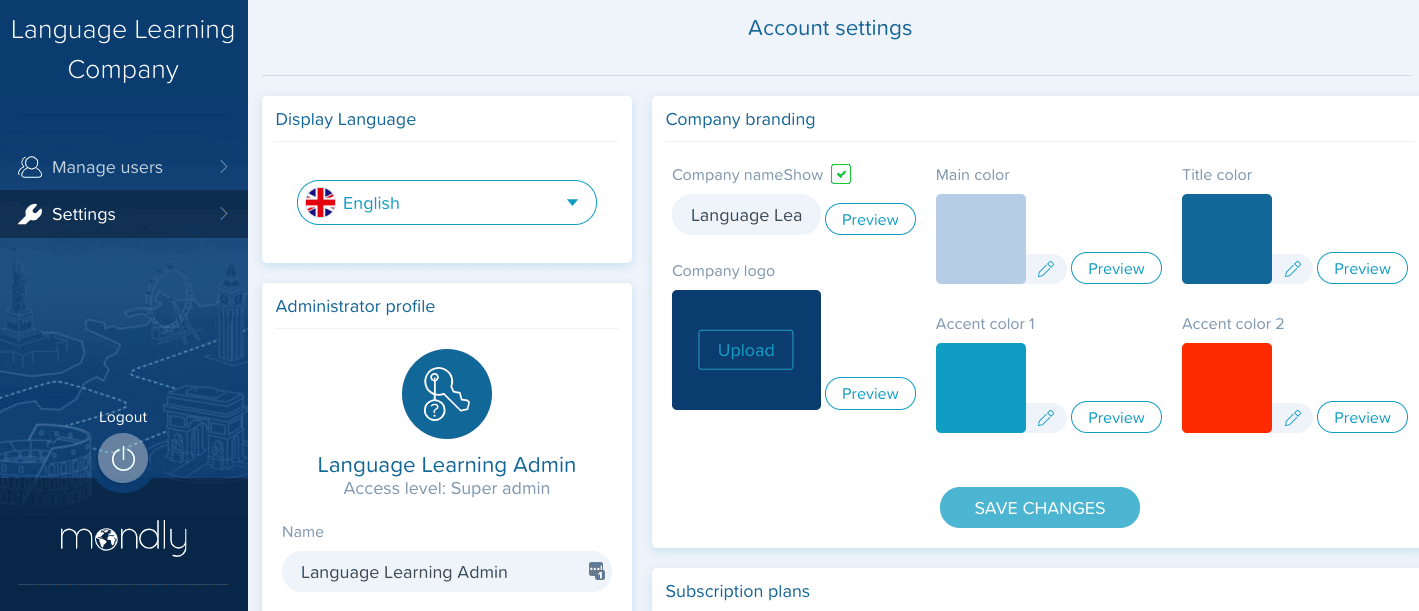Click the Accent color 2 red swatch
Image resolution: width=1419 pixels, height=611 pixels.
(x=1226, y=388)
